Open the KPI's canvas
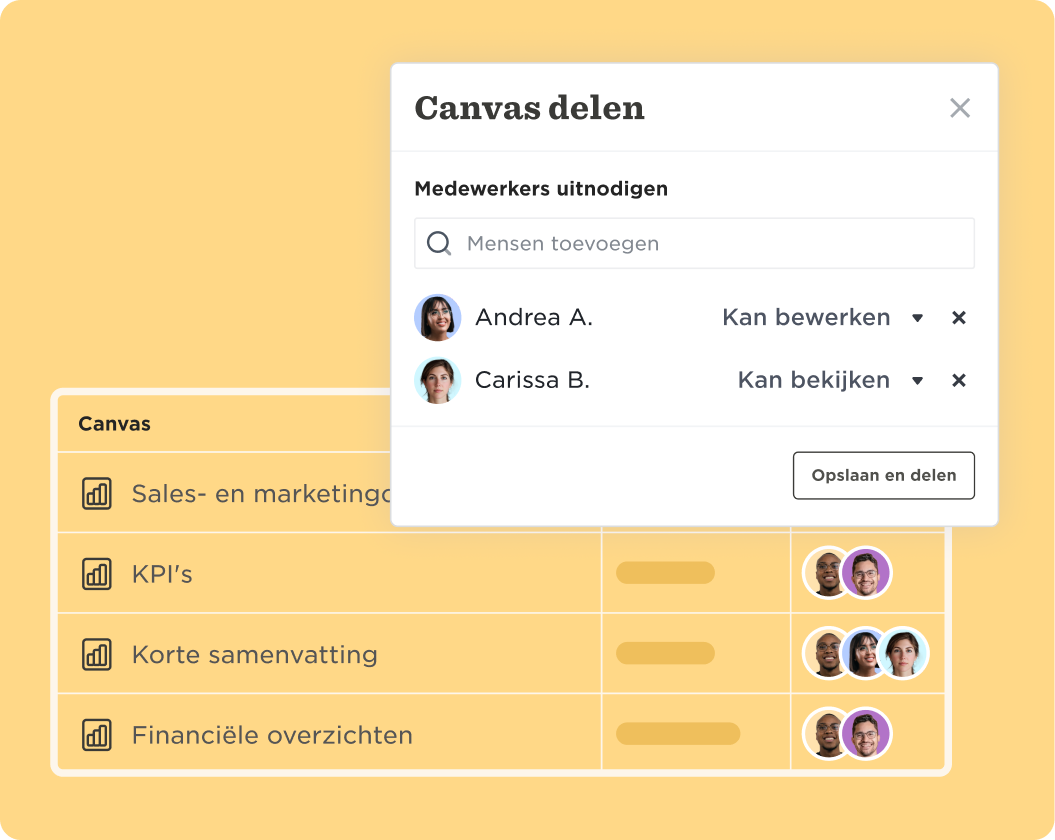The width and height of the screenshot is (1055, 840). click(x=162, y=574)
